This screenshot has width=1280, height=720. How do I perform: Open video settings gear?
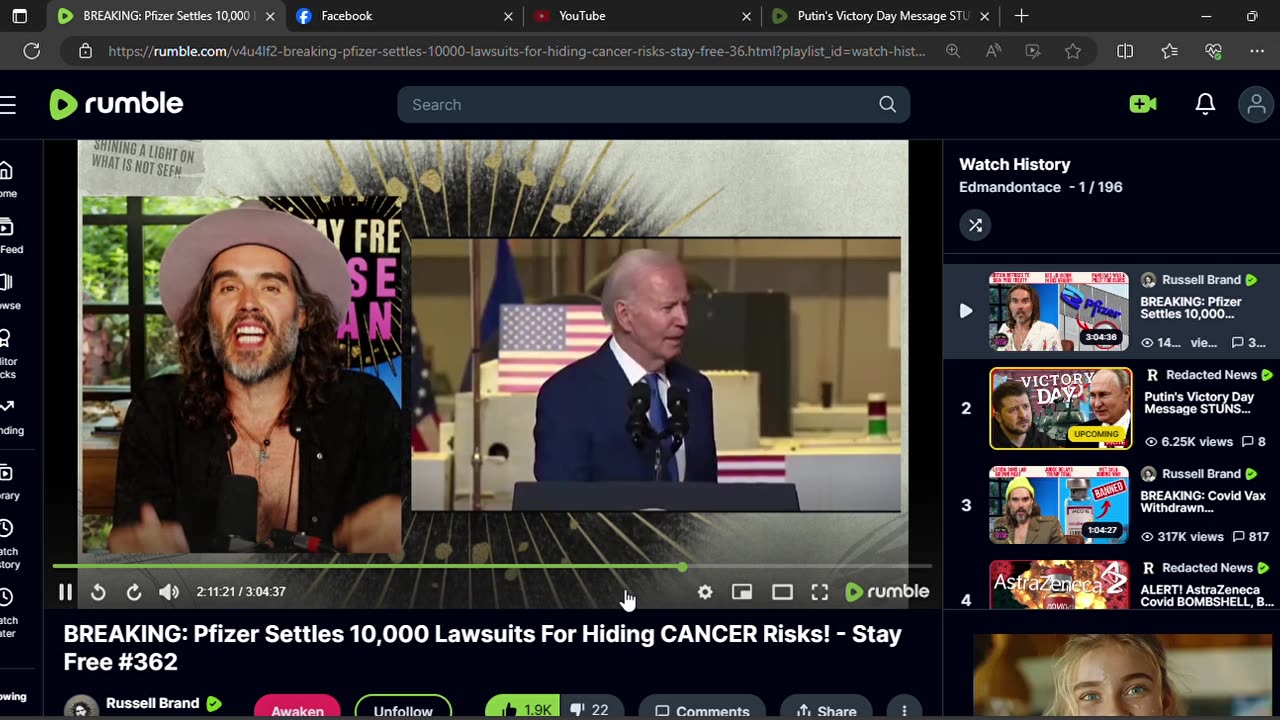(705, 592)
